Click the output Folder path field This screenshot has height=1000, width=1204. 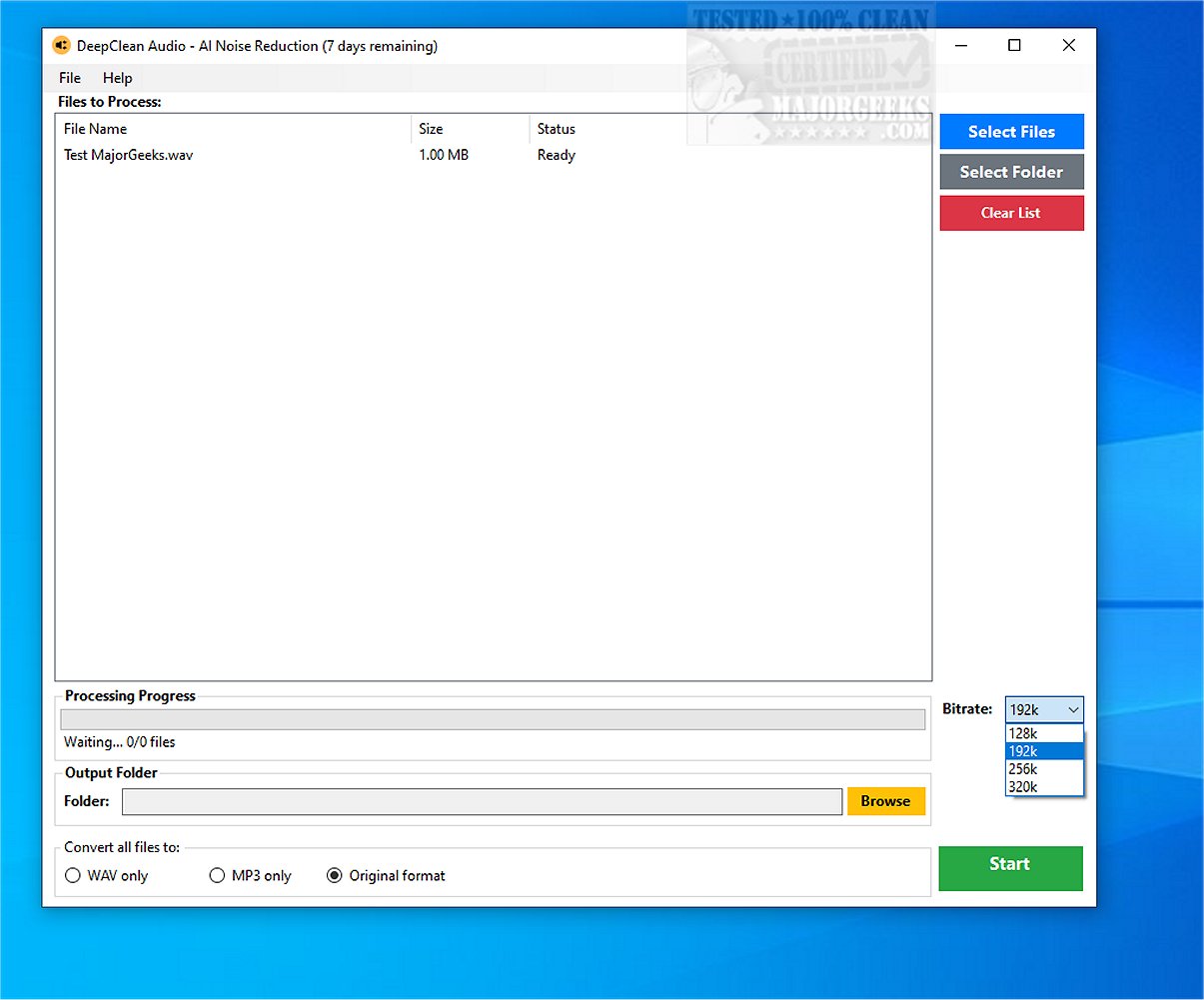[482, 801]
